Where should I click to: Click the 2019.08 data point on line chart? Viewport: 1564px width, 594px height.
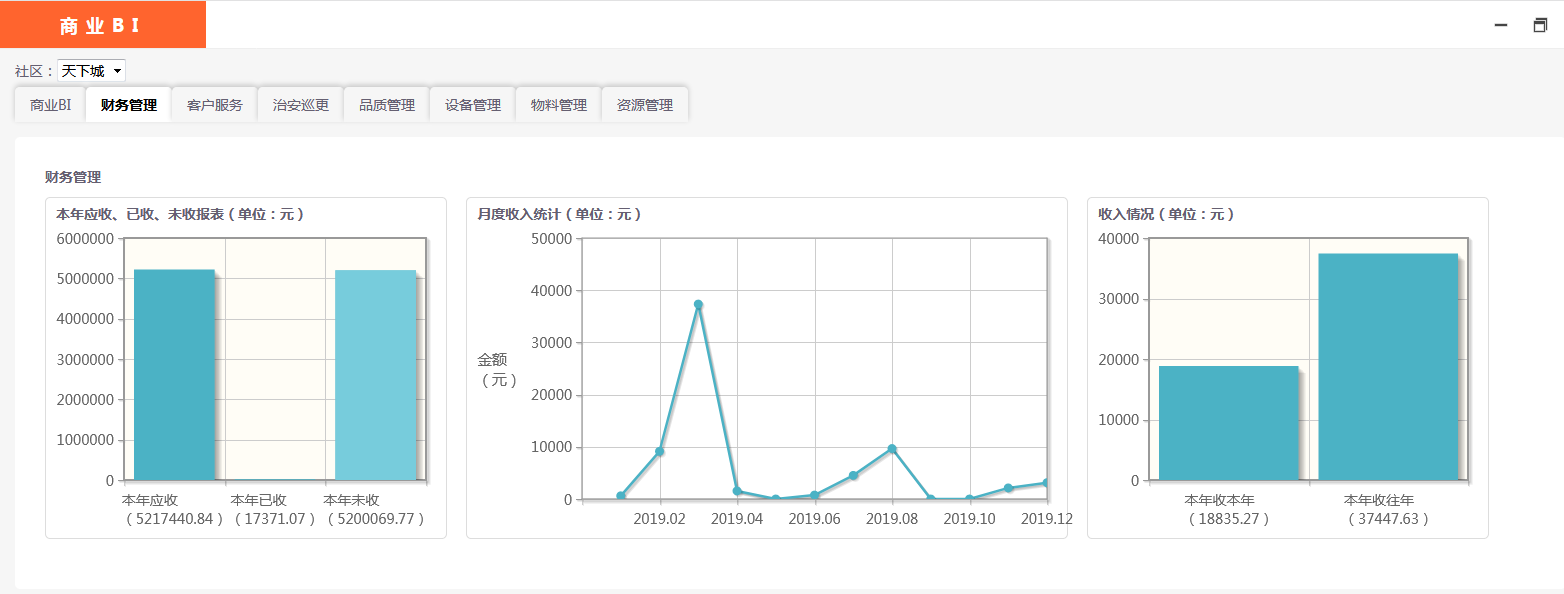pyautogui.click(x=892, y=449)
